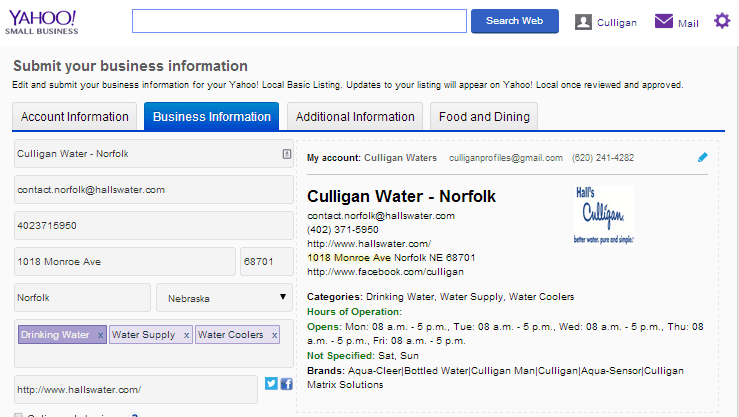Image resolution: width=739 pixels, height=417 pixels.
Task: Open the hallswater.com link in preview
Action: 369,244
